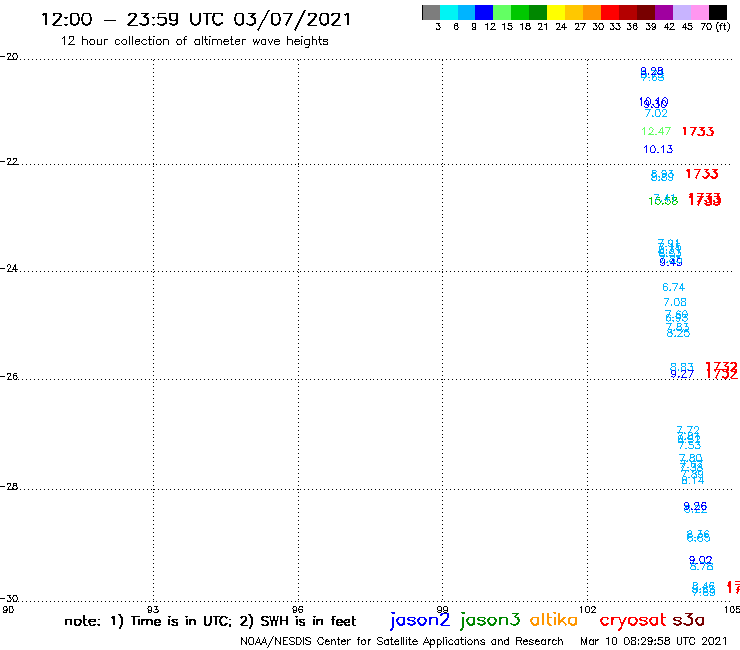Select the '99' longitude axis label
740x650 pixels.
tap(442, 609)
